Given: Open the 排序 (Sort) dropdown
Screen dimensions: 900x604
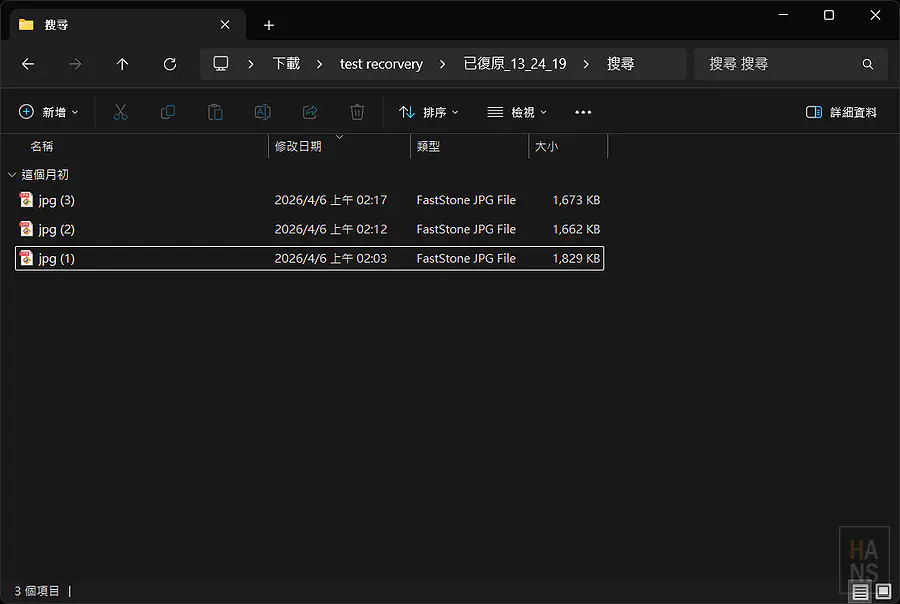Looking at the screenshot, I should (x=429, y=112).
